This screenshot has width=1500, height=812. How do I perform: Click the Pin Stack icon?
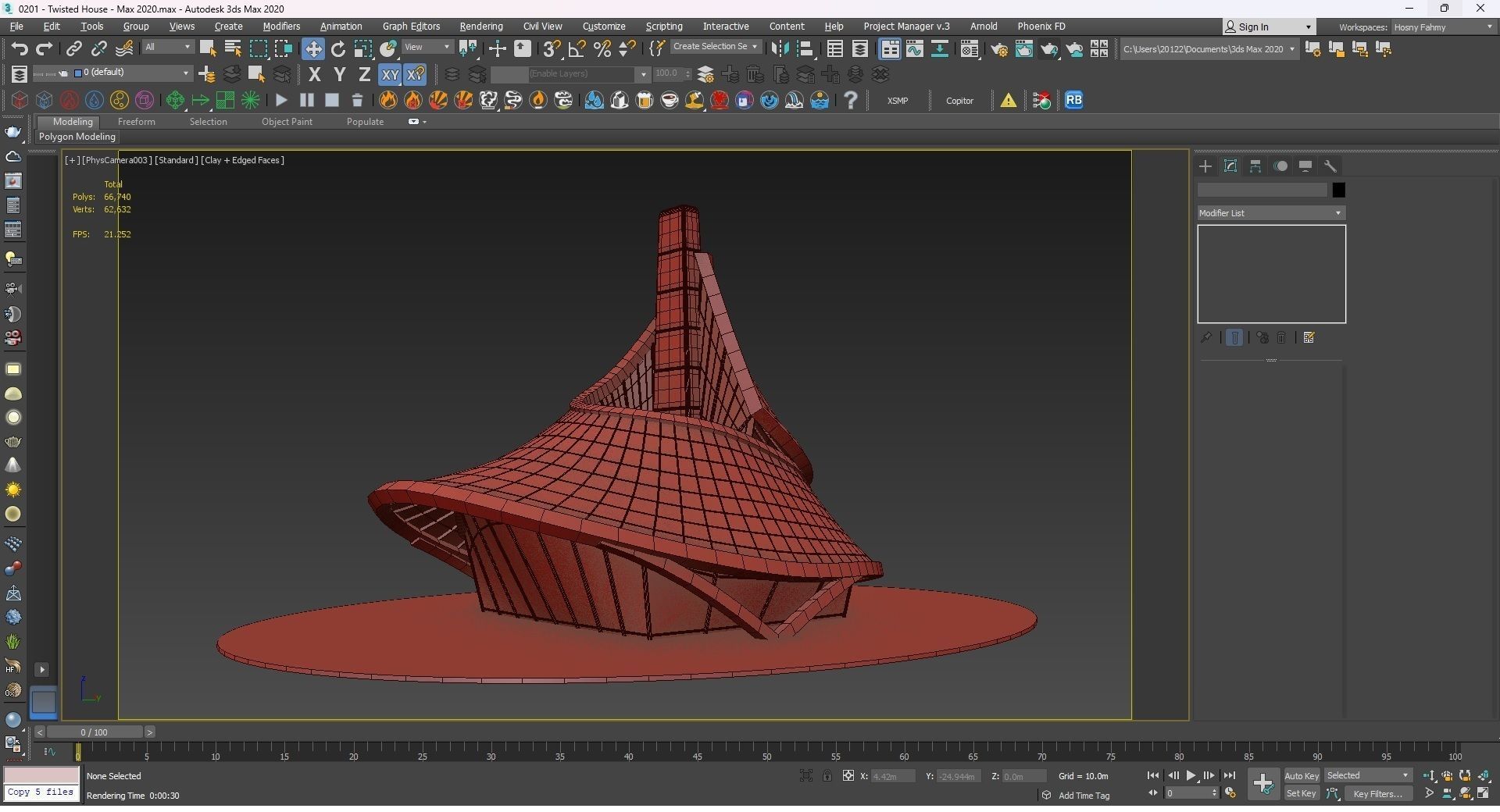(1206, 338)
